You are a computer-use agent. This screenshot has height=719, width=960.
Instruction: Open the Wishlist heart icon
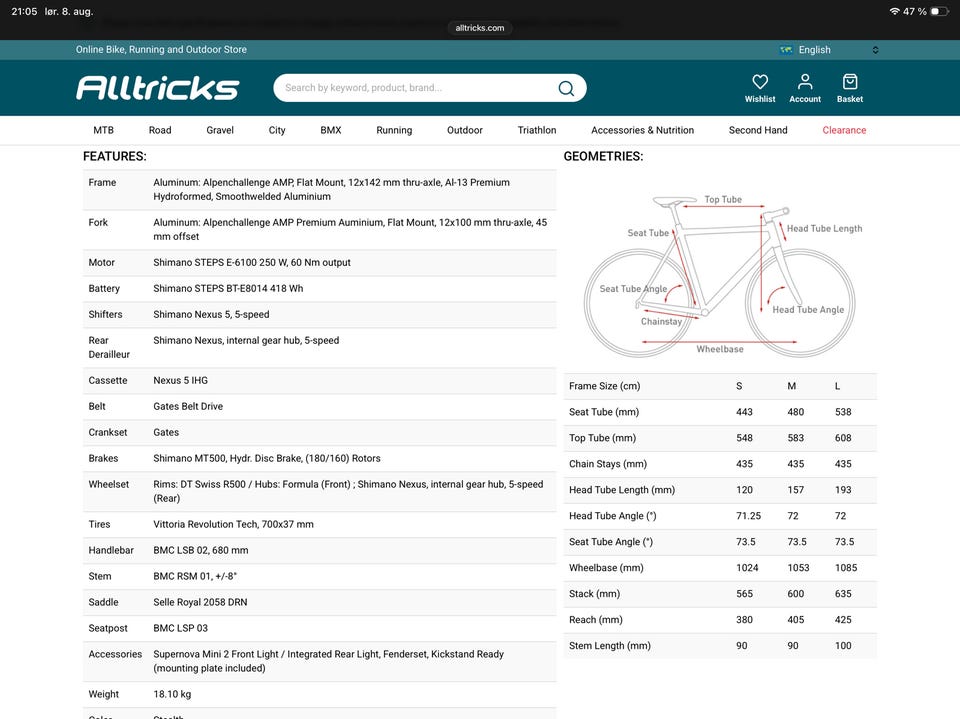760,82
